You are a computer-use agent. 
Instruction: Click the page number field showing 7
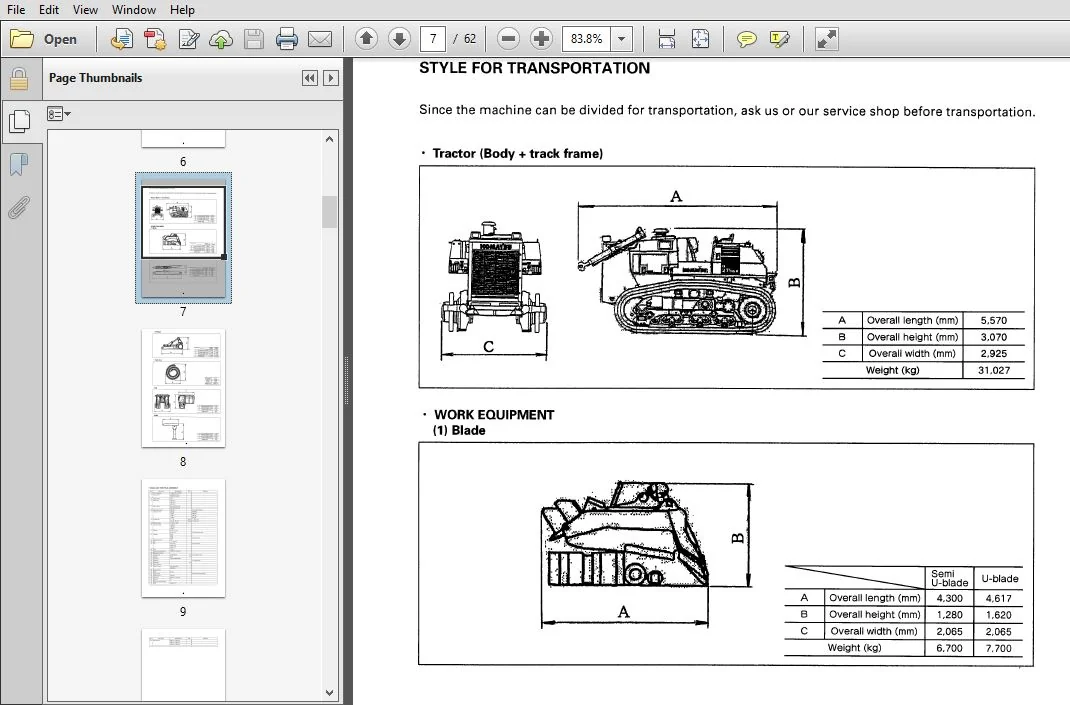coord(433,39)
